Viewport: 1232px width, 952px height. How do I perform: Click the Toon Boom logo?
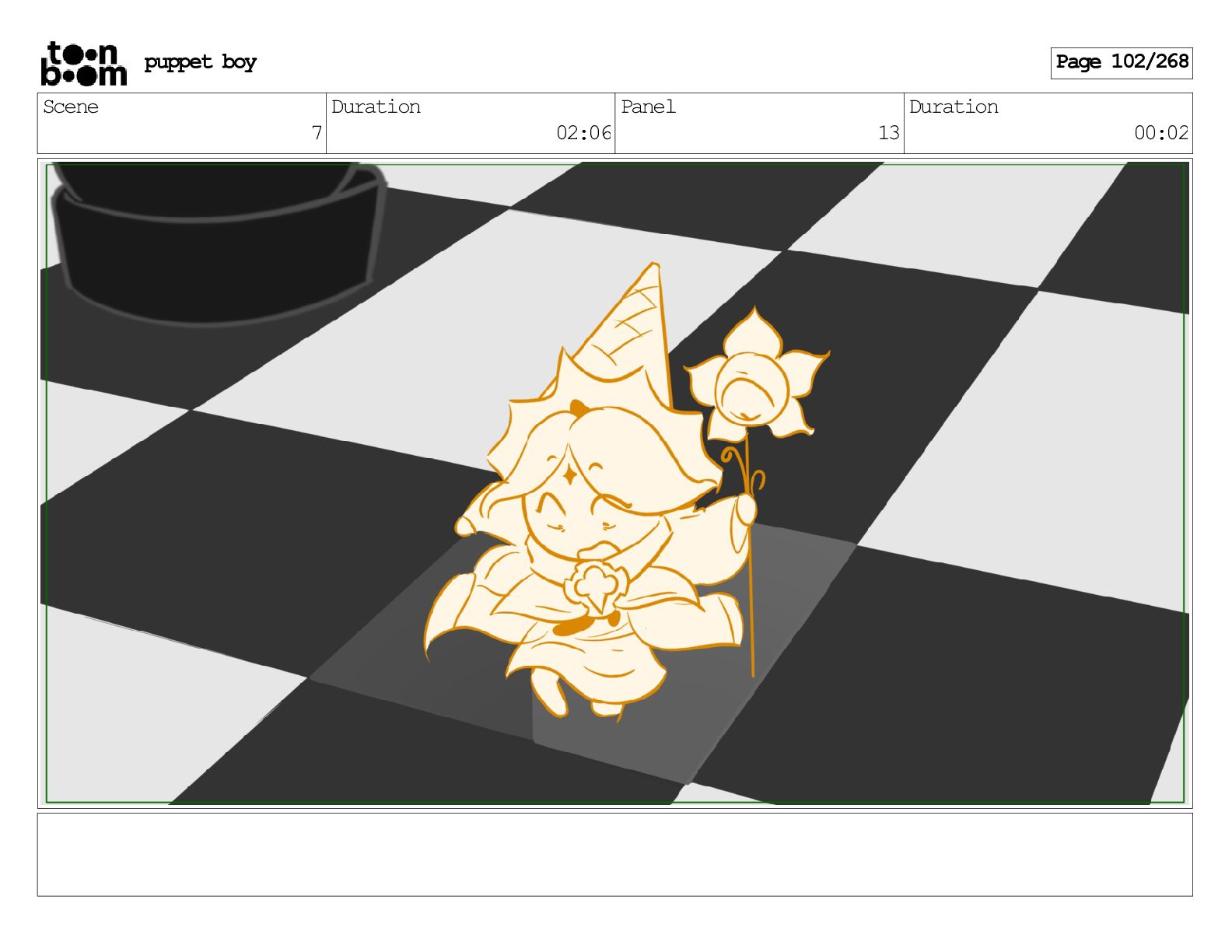[83, 63]
